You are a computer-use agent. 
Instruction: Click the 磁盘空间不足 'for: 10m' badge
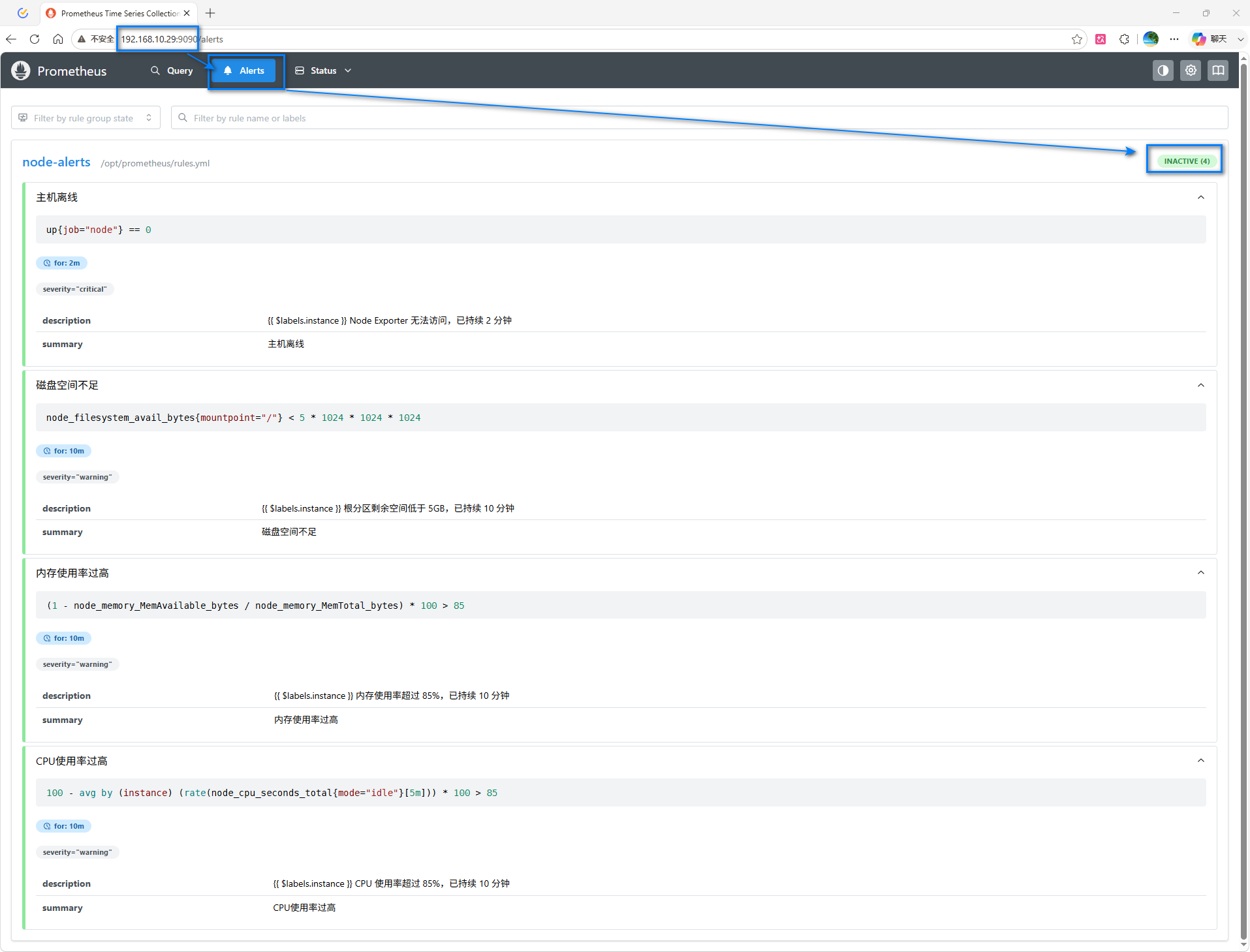pos(63,451)
